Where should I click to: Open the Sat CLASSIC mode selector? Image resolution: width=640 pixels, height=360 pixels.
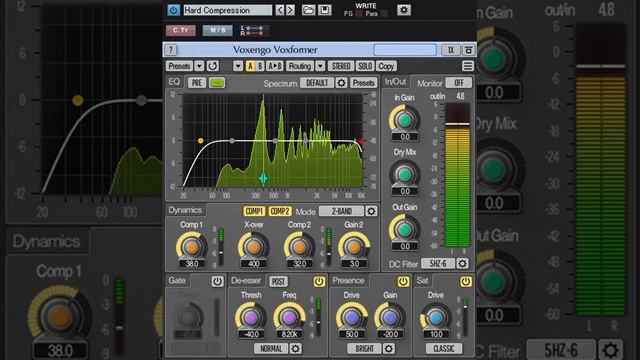[x=444, y=349]
